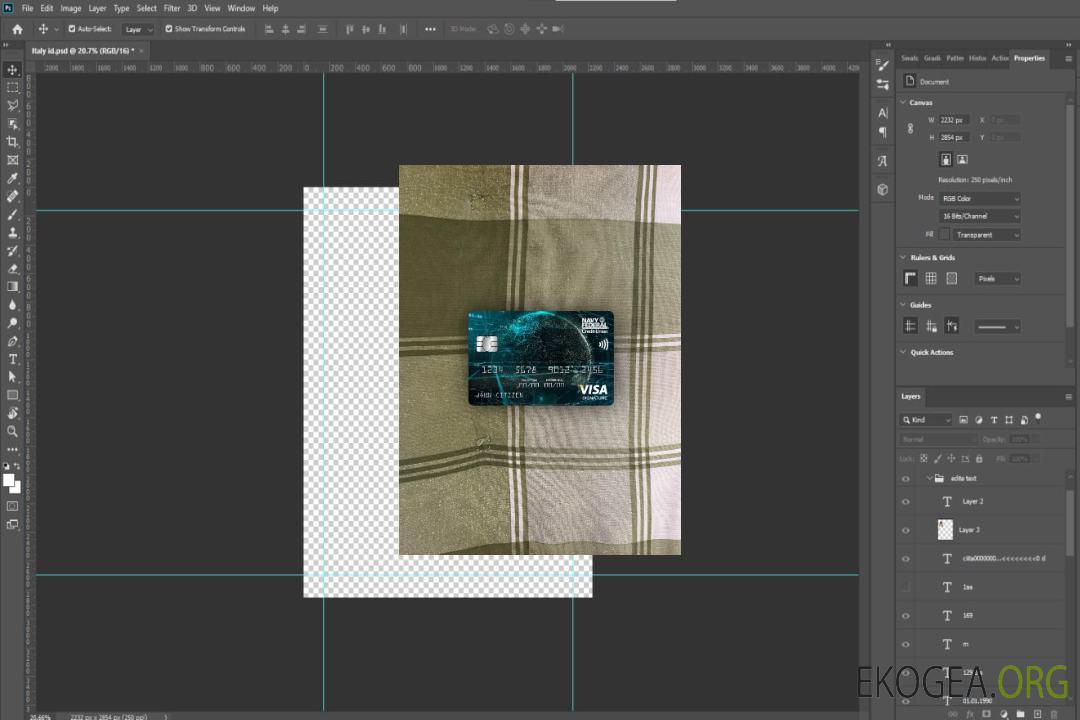Select the Horizontal Type tool
The width and height of the screenshot is (1080, 720).
click(13, 359)
